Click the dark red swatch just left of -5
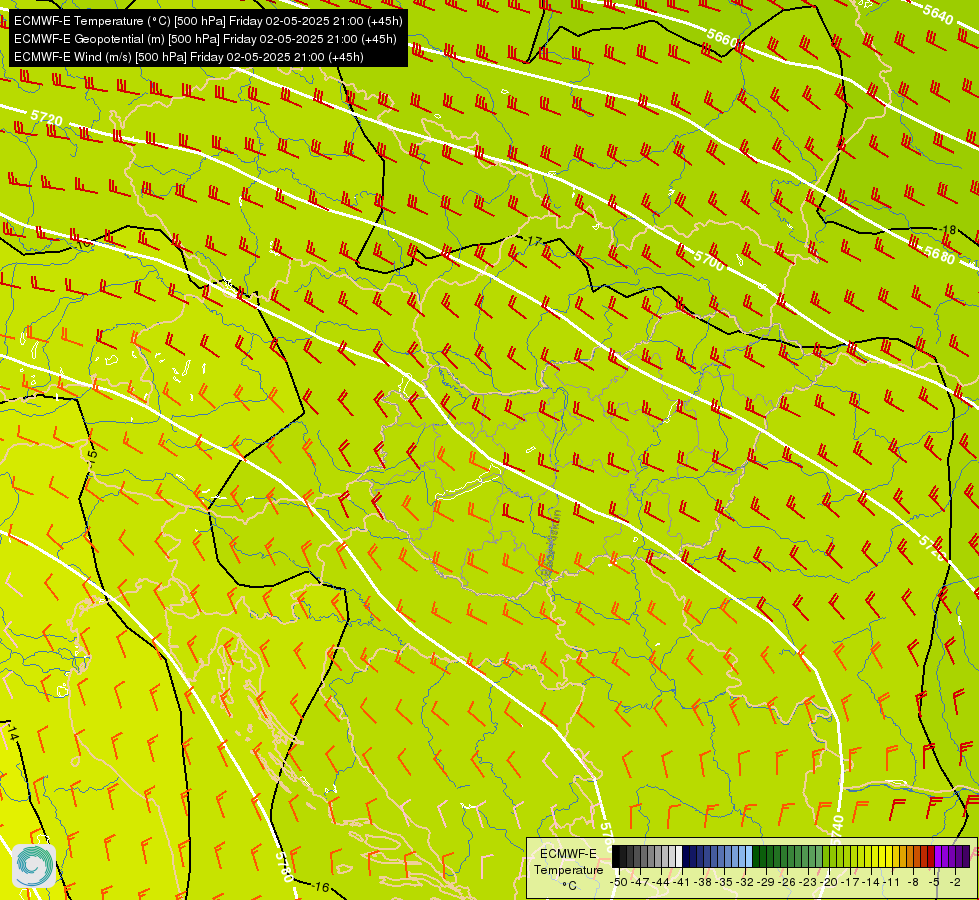 click(x=931, y=856)
